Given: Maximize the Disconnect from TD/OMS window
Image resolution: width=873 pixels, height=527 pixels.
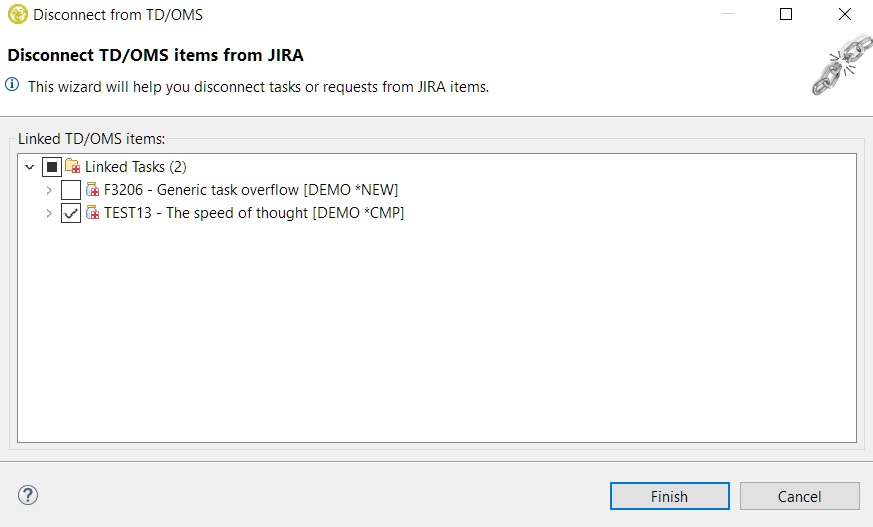Looking at the screenshot, I should 786,15.
